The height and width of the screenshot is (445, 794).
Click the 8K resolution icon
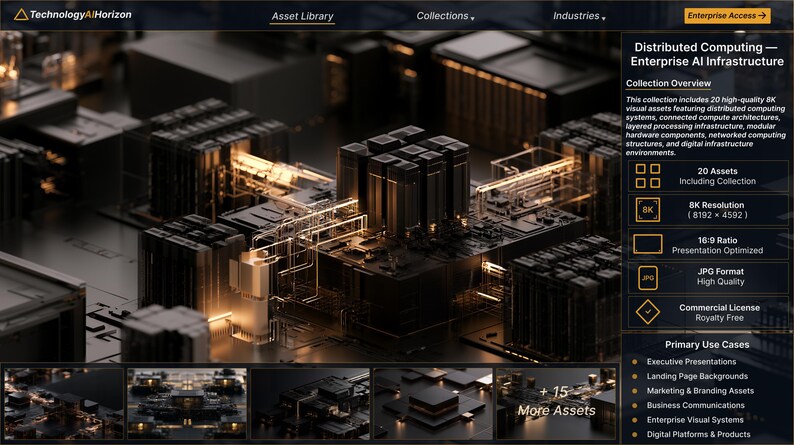click(648, 210)
